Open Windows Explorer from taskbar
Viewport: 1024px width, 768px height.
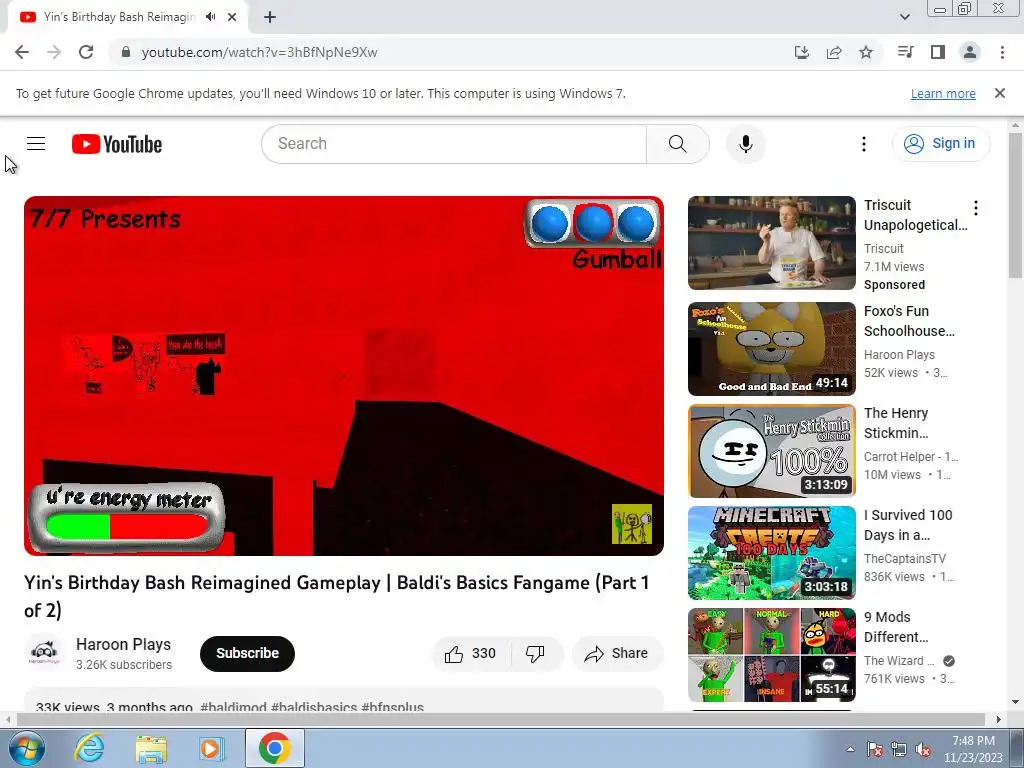point(151,748)
